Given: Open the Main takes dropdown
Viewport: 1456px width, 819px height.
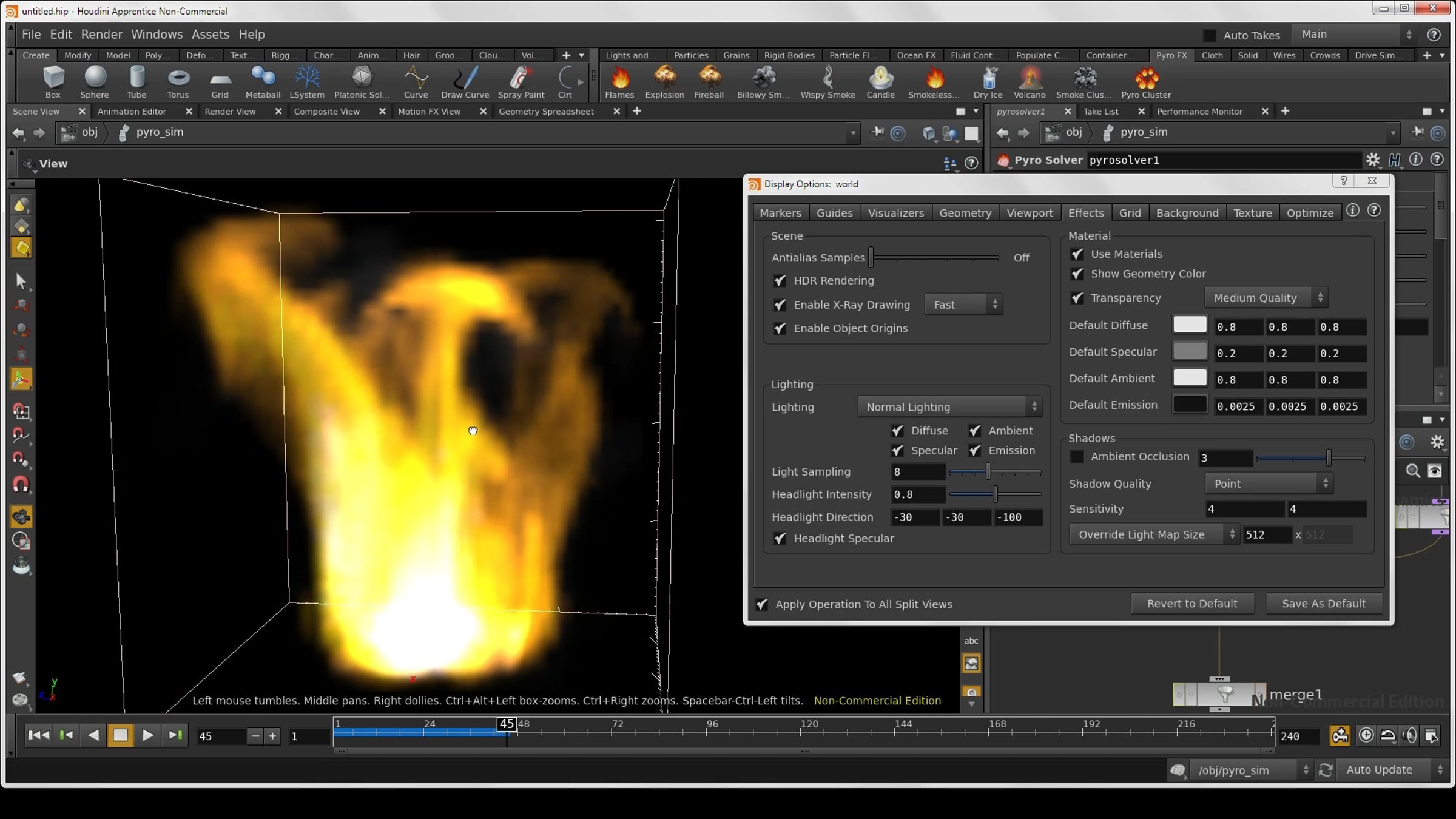Looking at the screenshot, I should (x=1356, y=35).
